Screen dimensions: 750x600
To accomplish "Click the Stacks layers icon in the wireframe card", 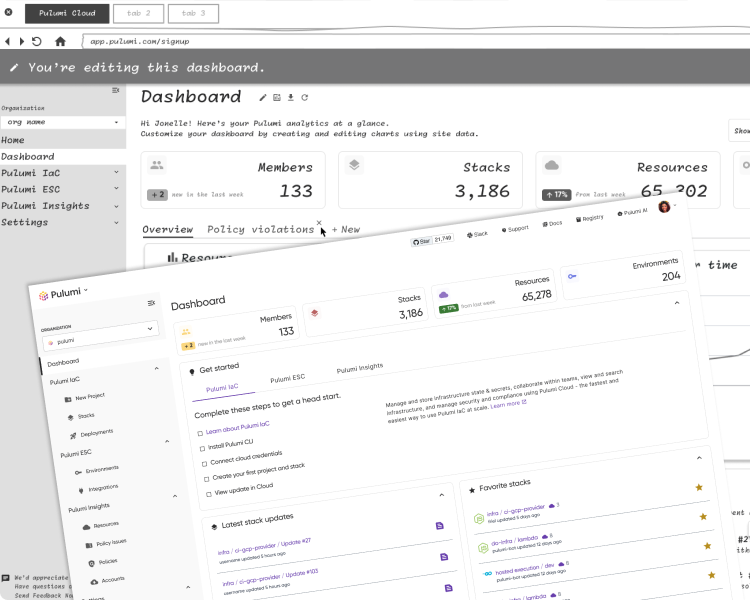I will click(354, 166).
